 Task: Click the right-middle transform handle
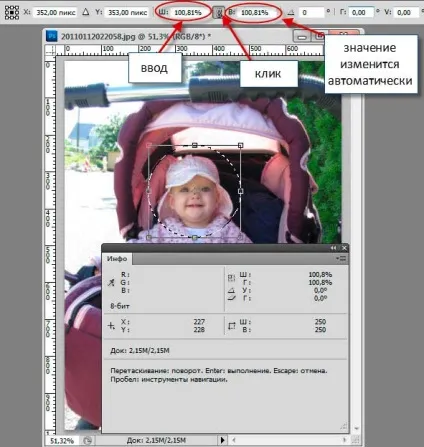pyautogui.click(x=240, y=191)
